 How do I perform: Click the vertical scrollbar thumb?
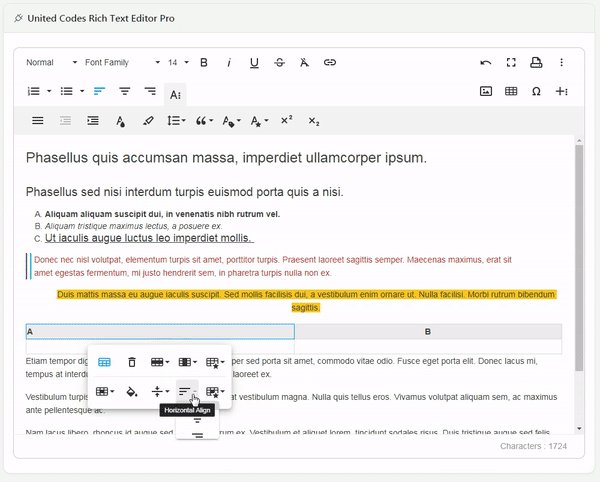pyautogui.click(x=579, y=258)
